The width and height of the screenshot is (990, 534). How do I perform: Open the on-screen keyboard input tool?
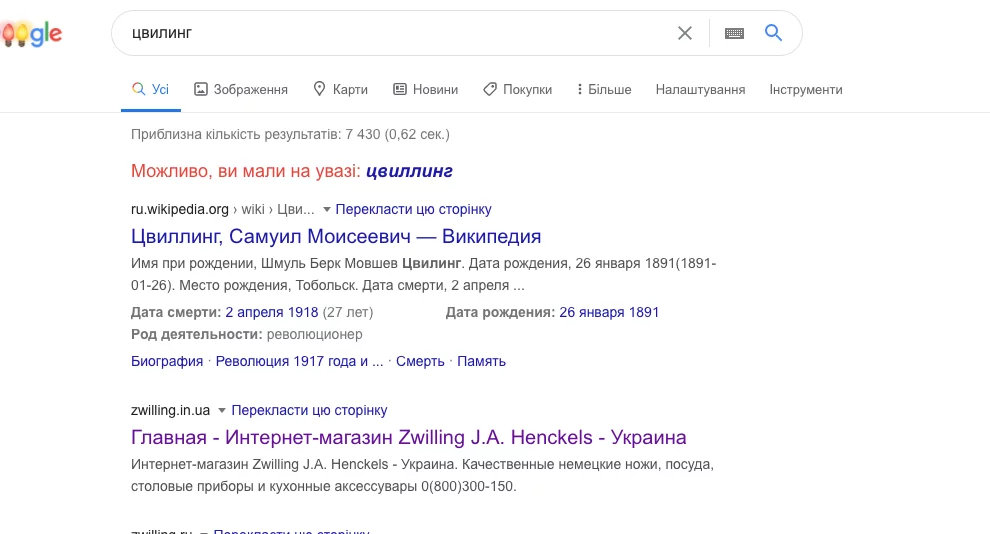[x=734, y=33]
